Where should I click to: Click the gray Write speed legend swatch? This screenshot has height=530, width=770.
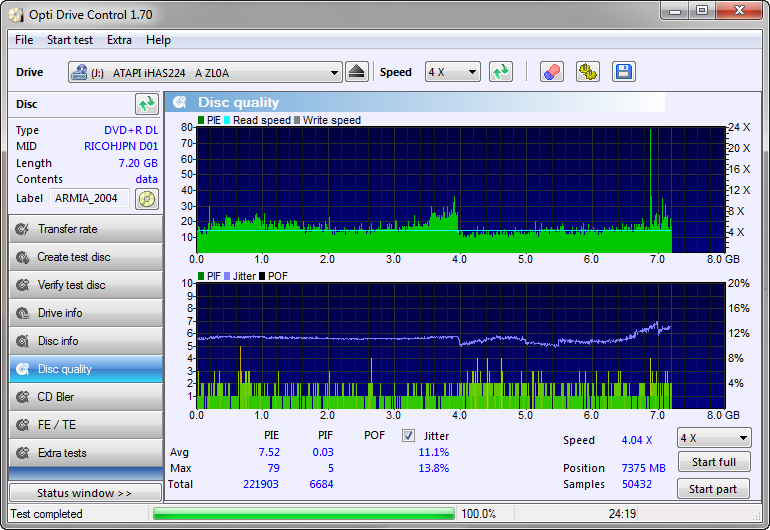297,120
